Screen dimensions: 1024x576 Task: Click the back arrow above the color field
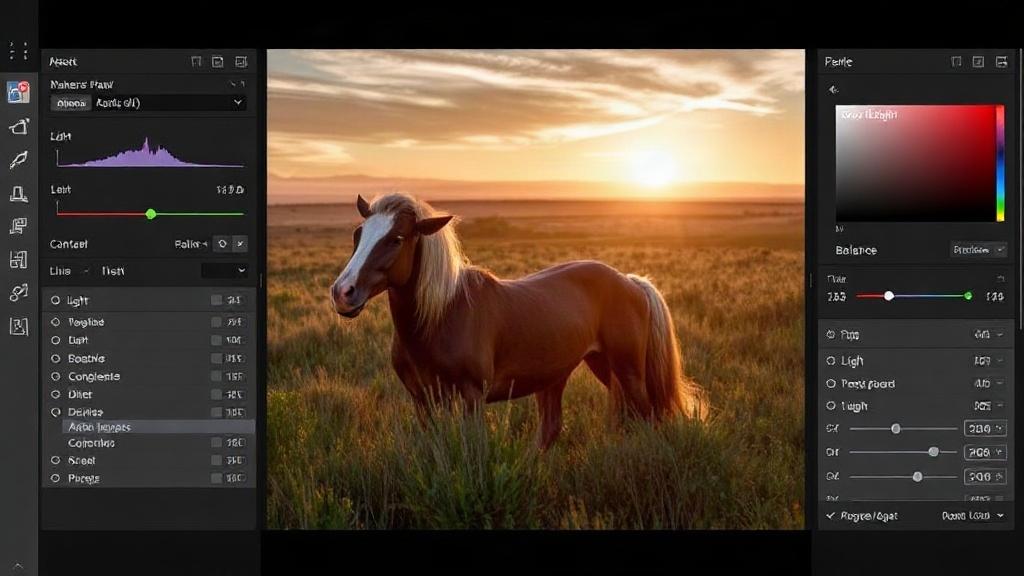[x=833, y=89]
